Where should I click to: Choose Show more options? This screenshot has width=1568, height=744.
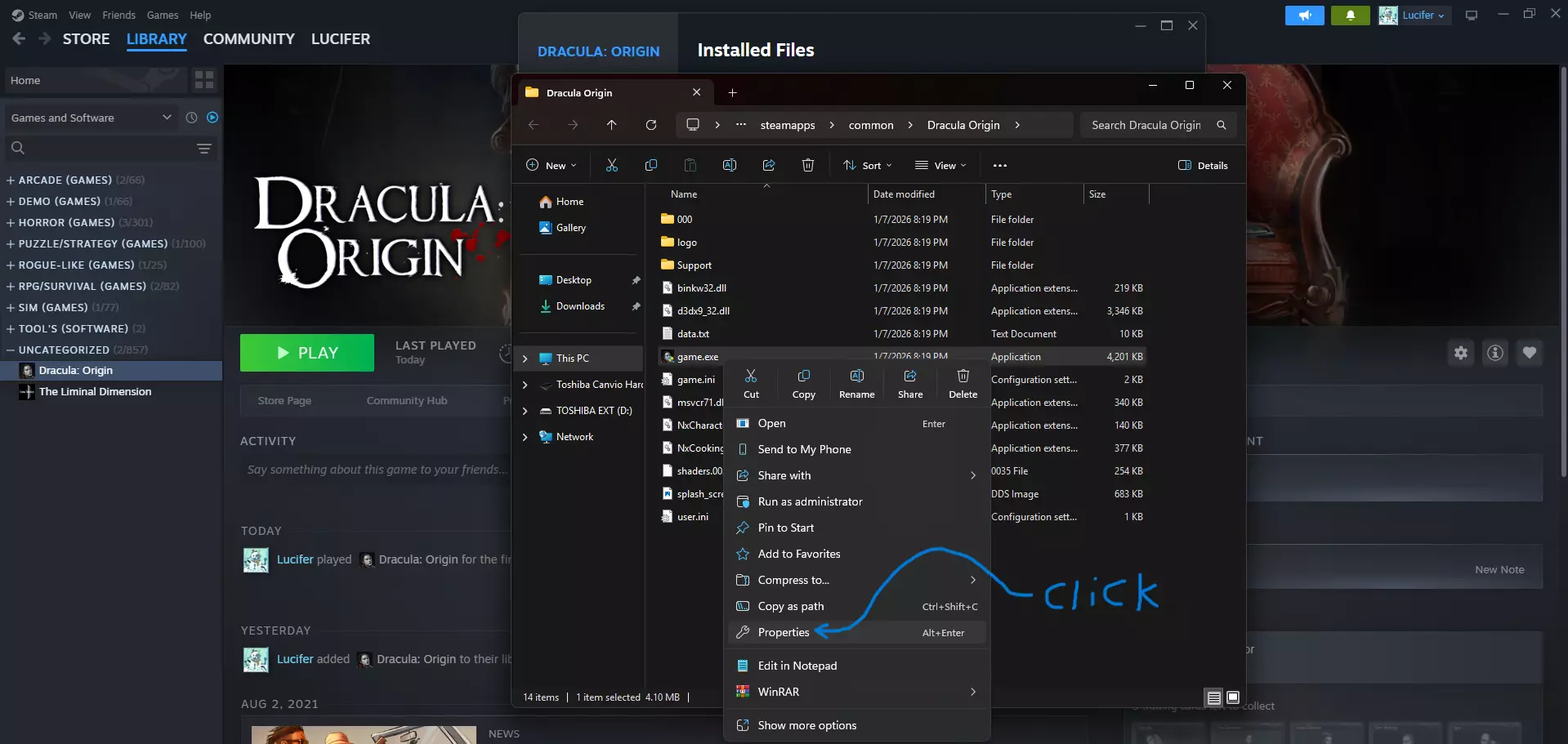[856, 725]
